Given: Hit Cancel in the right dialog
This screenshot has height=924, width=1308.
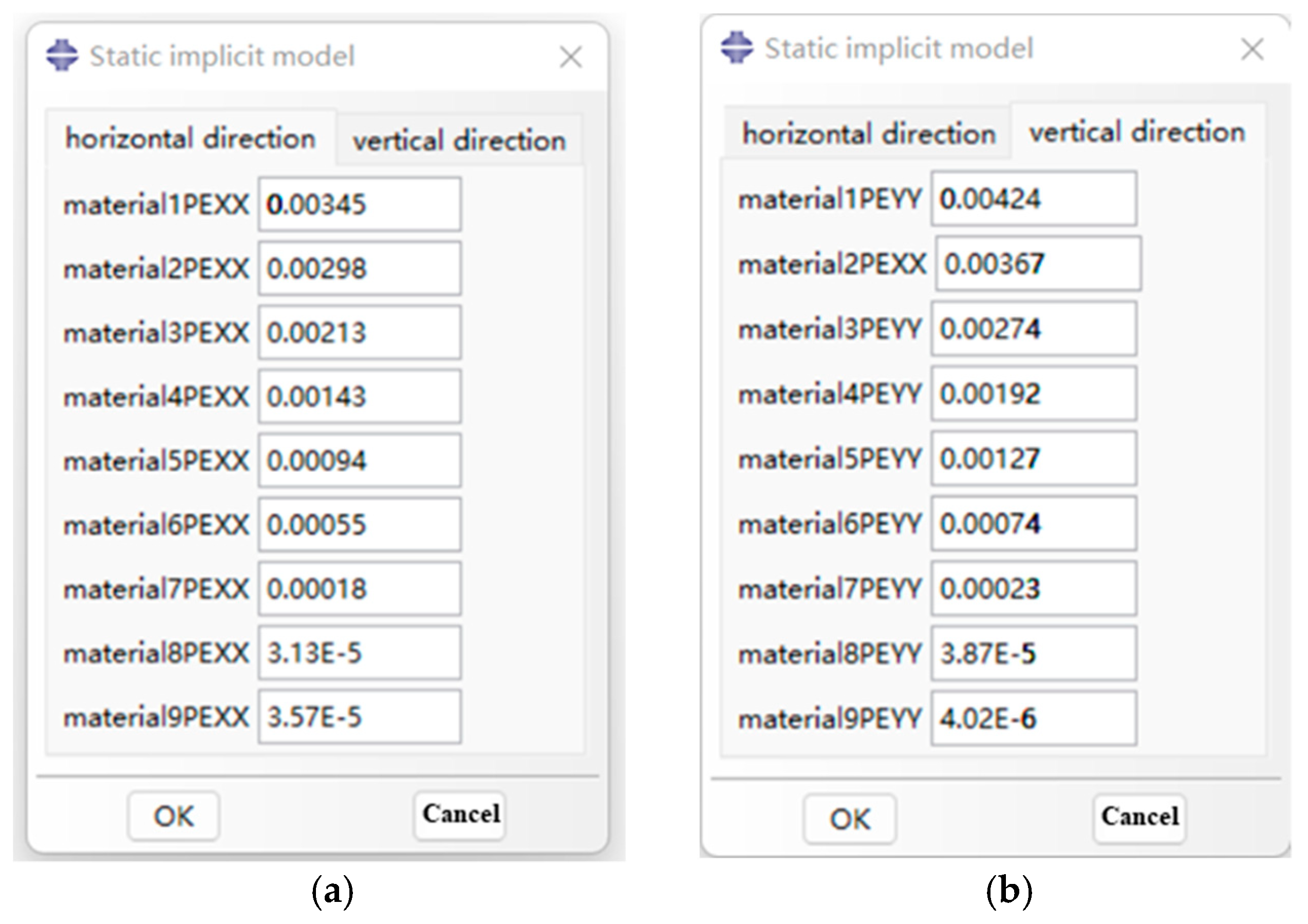Looking at the screenshot, I should 1139,817.
